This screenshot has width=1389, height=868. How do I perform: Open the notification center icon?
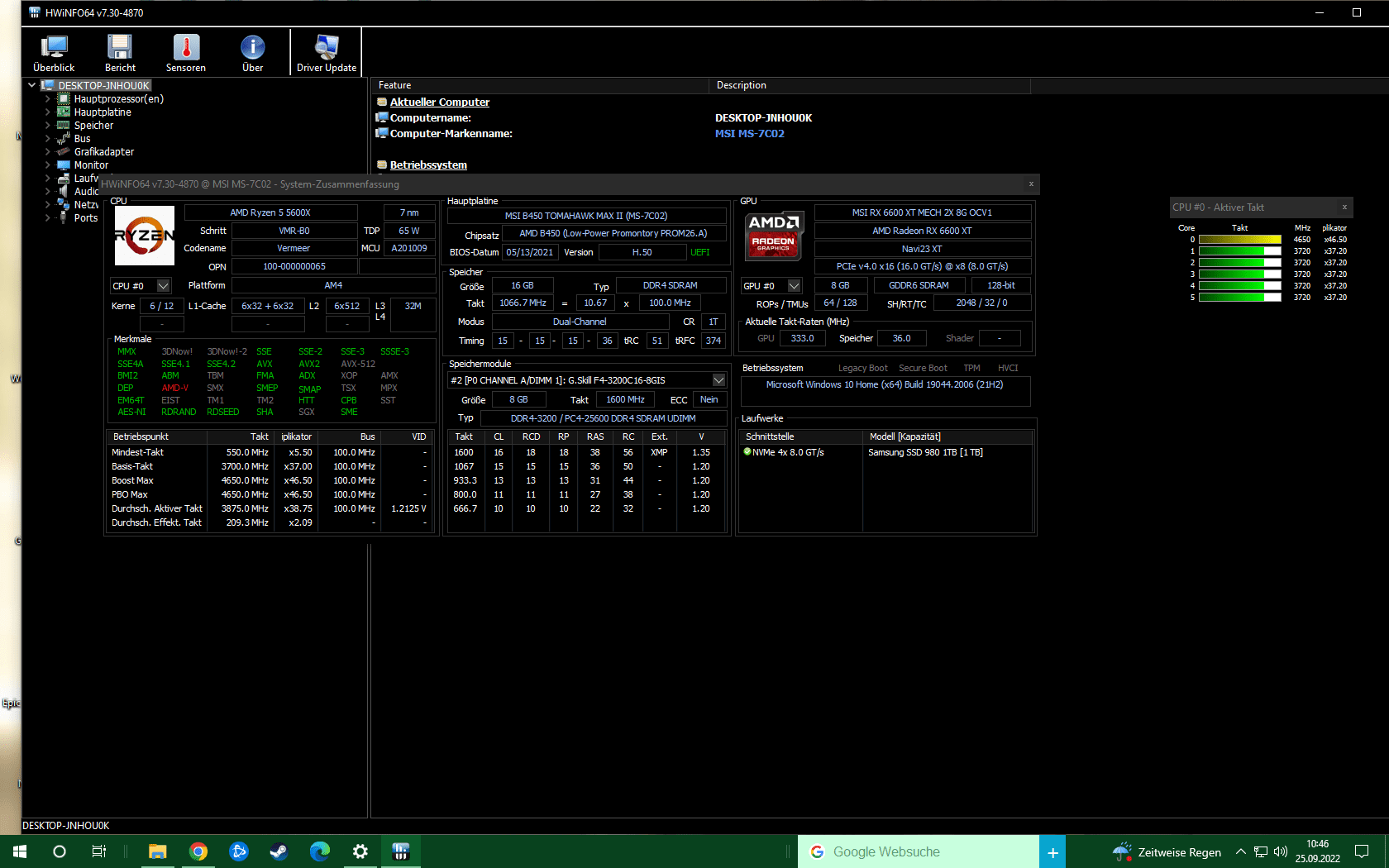tap(1363, 851)
